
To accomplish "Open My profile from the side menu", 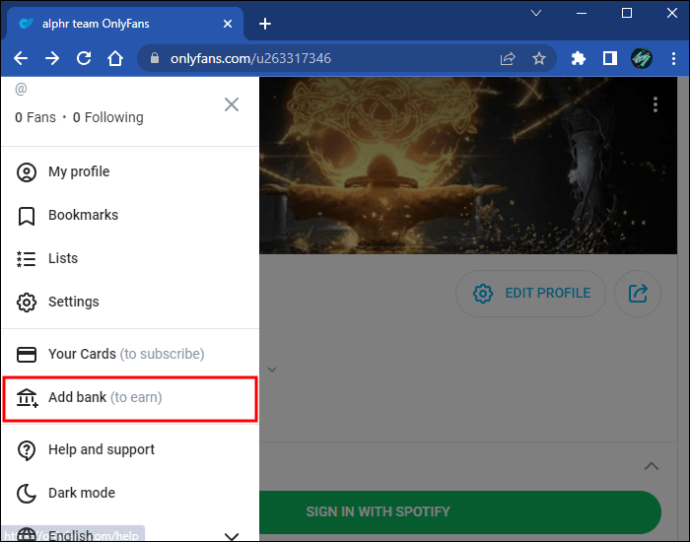I will (x=129, y=172).
